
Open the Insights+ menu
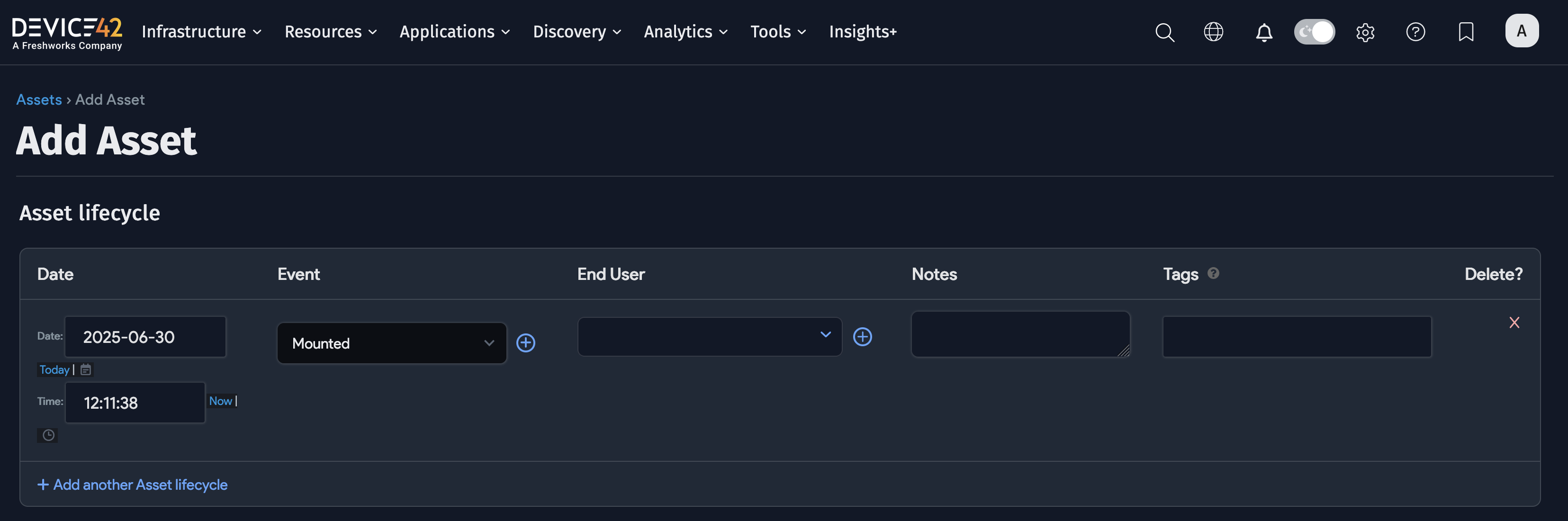[x=863, y=32]
